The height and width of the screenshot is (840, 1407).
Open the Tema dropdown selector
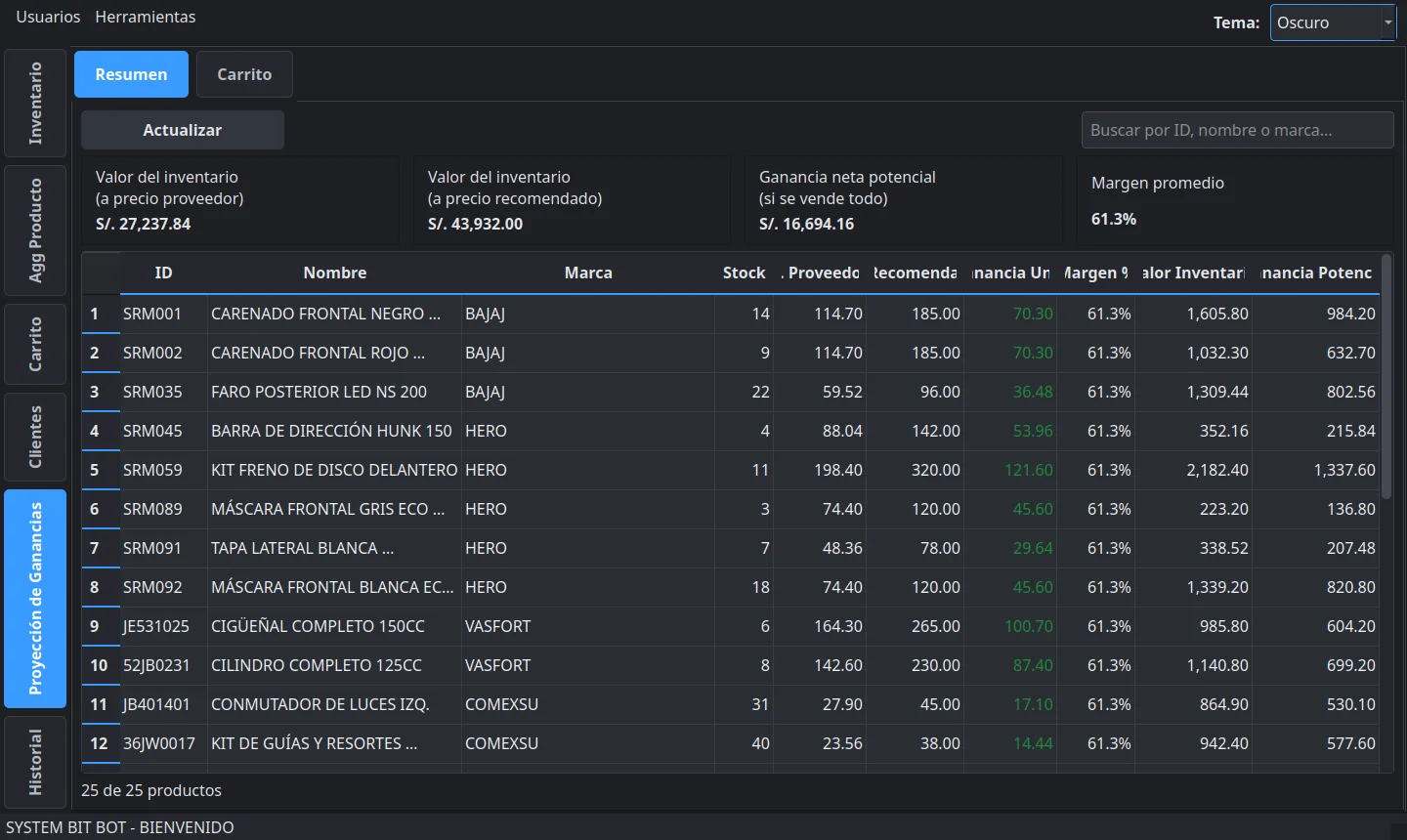(x=1333, y=22)
